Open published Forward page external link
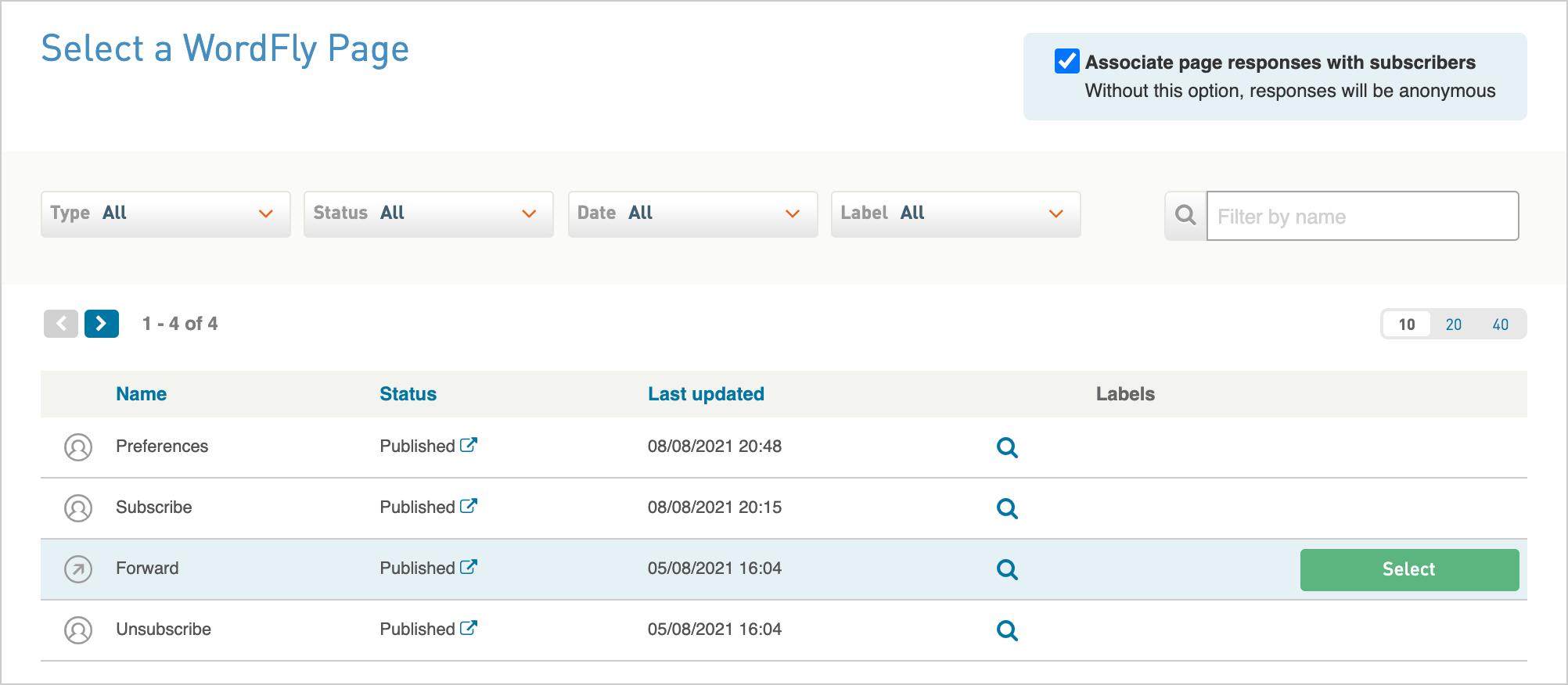Image resolution: width=1568 pixels, height=685 pixels. 469,567
